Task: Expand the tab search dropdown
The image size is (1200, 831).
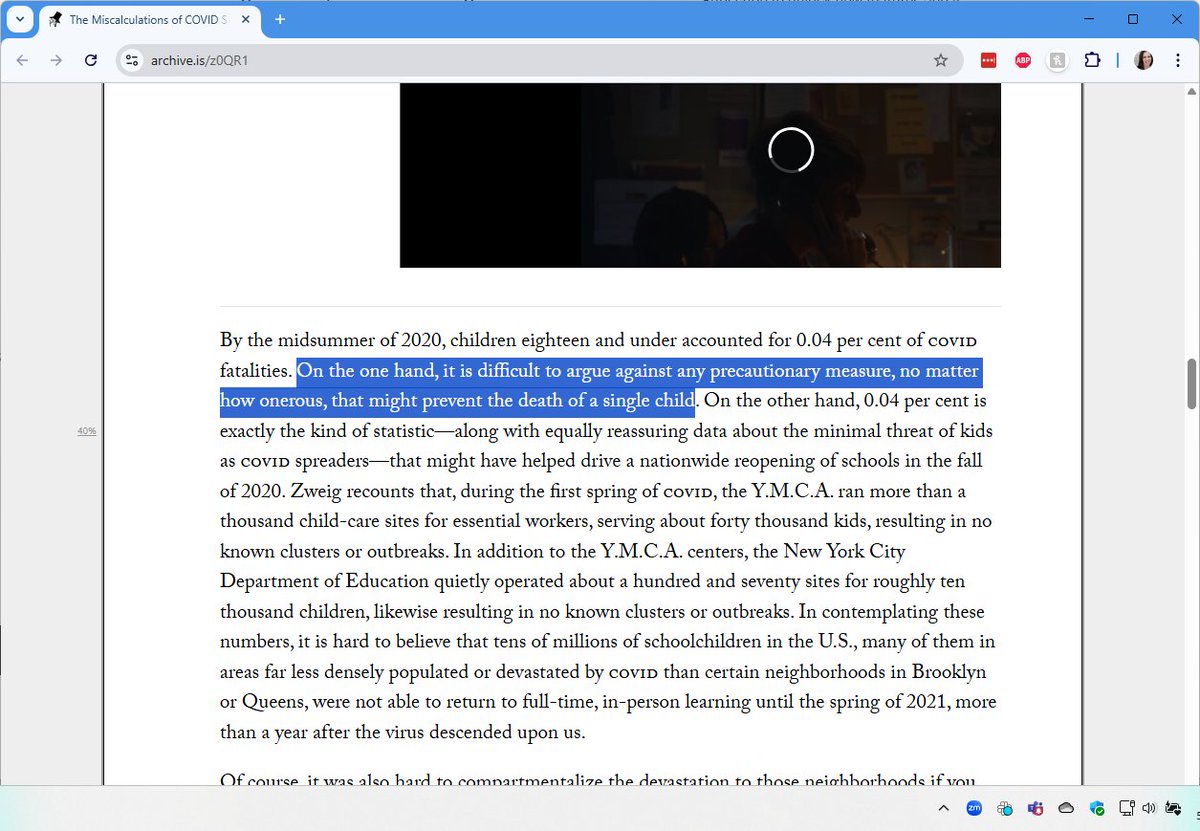Action: [19, 19]
